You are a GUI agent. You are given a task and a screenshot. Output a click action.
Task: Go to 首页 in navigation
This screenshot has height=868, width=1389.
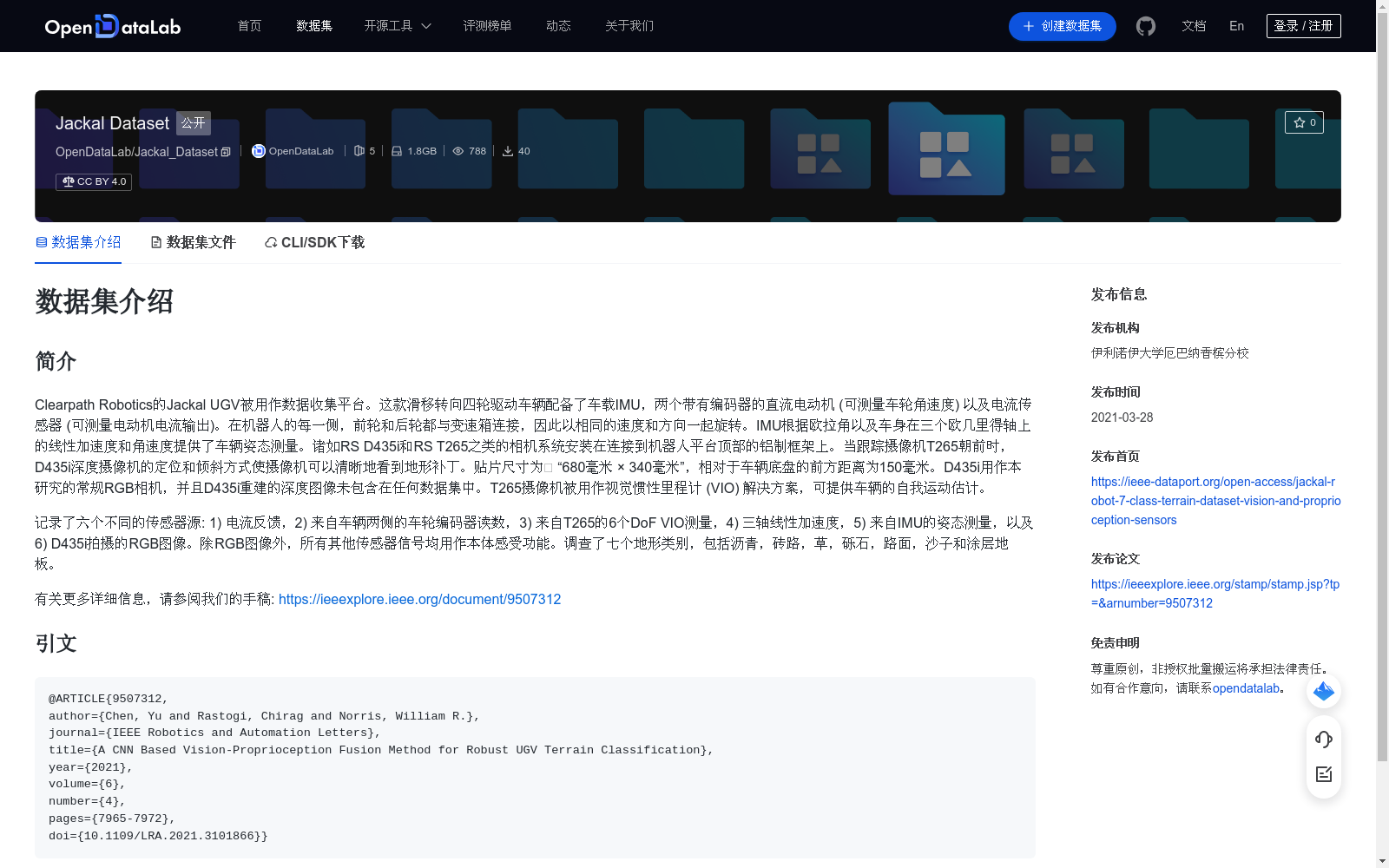249,26
